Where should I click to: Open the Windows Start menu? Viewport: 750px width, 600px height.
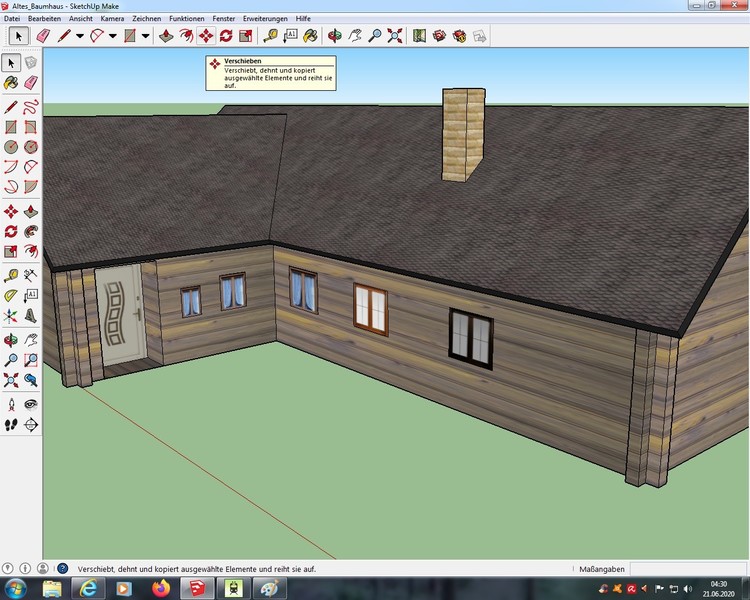(x=16, y=588)
